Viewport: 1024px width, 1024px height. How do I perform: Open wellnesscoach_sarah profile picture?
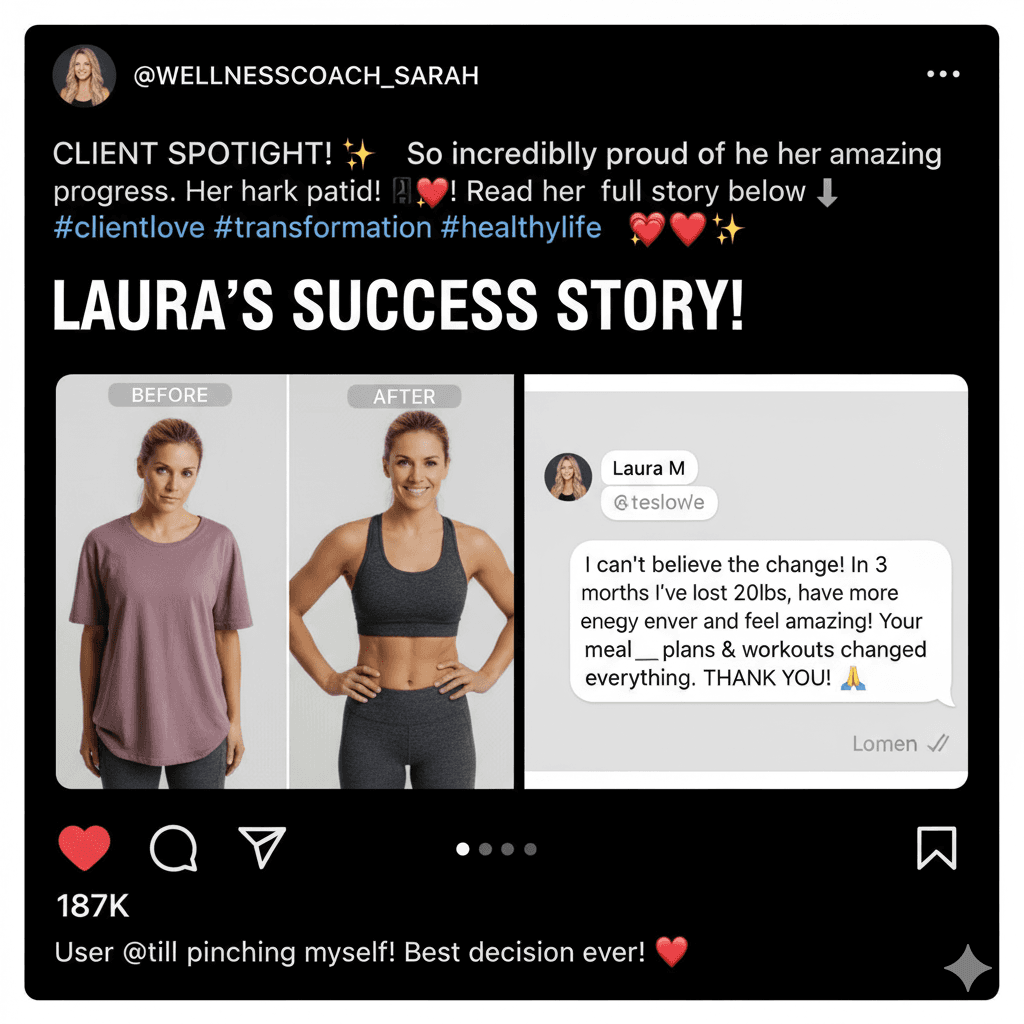84,76
